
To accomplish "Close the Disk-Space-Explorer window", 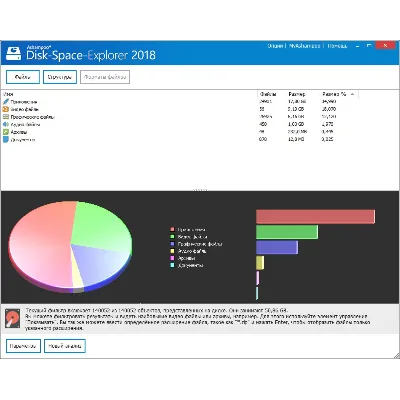I will pos(385,46).
